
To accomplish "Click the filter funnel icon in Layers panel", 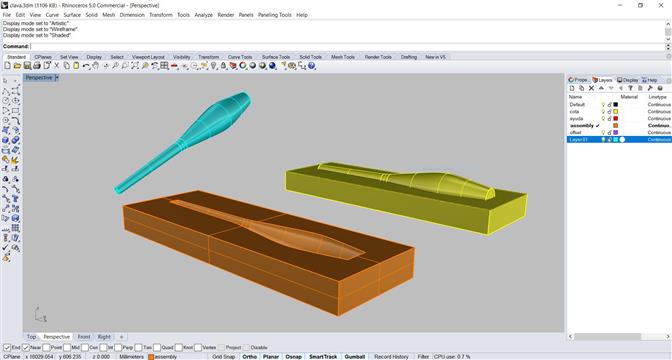I will pyautogui.click(x=630, y=88).
